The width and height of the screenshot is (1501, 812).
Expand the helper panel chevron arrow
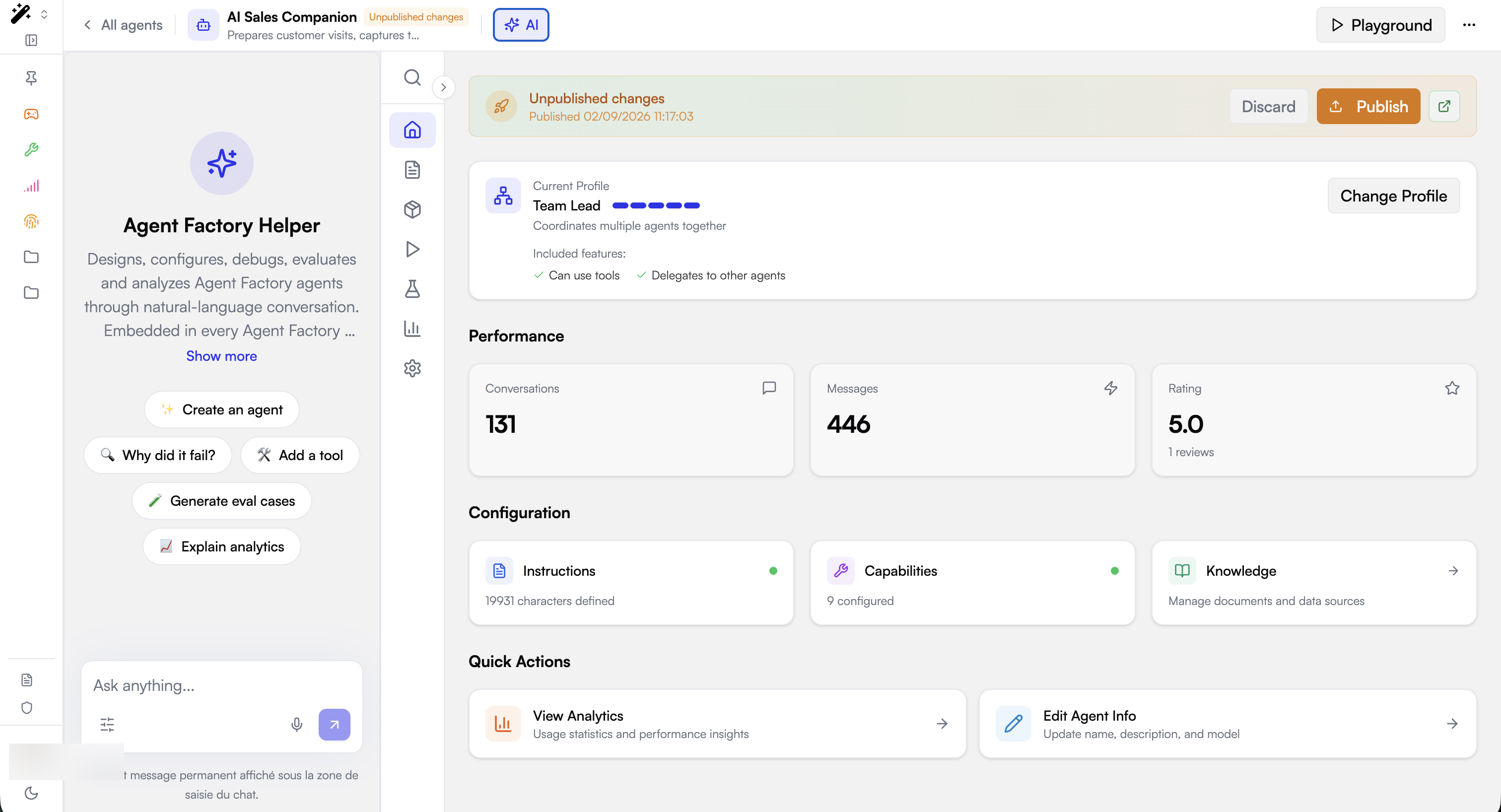coord(443,87)
